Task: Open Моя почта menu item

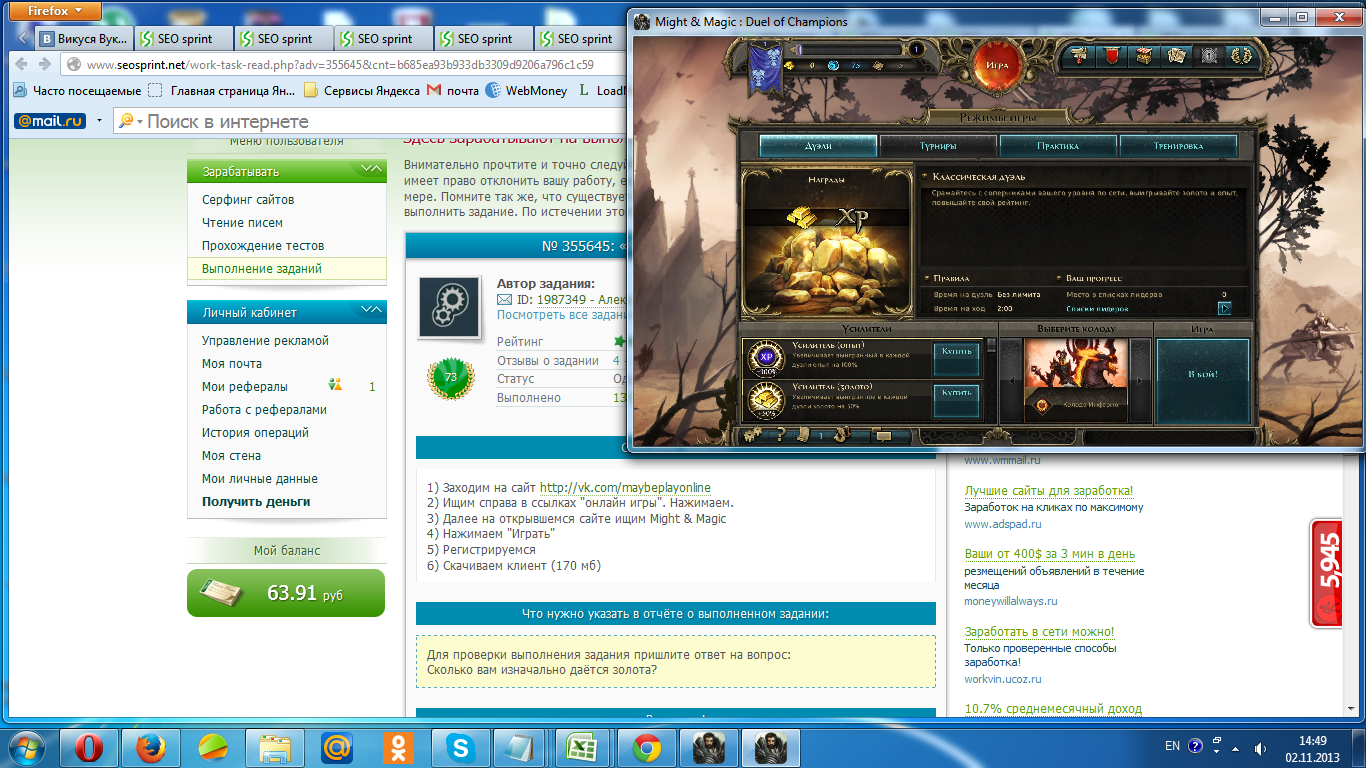Action: coord(232,364)
